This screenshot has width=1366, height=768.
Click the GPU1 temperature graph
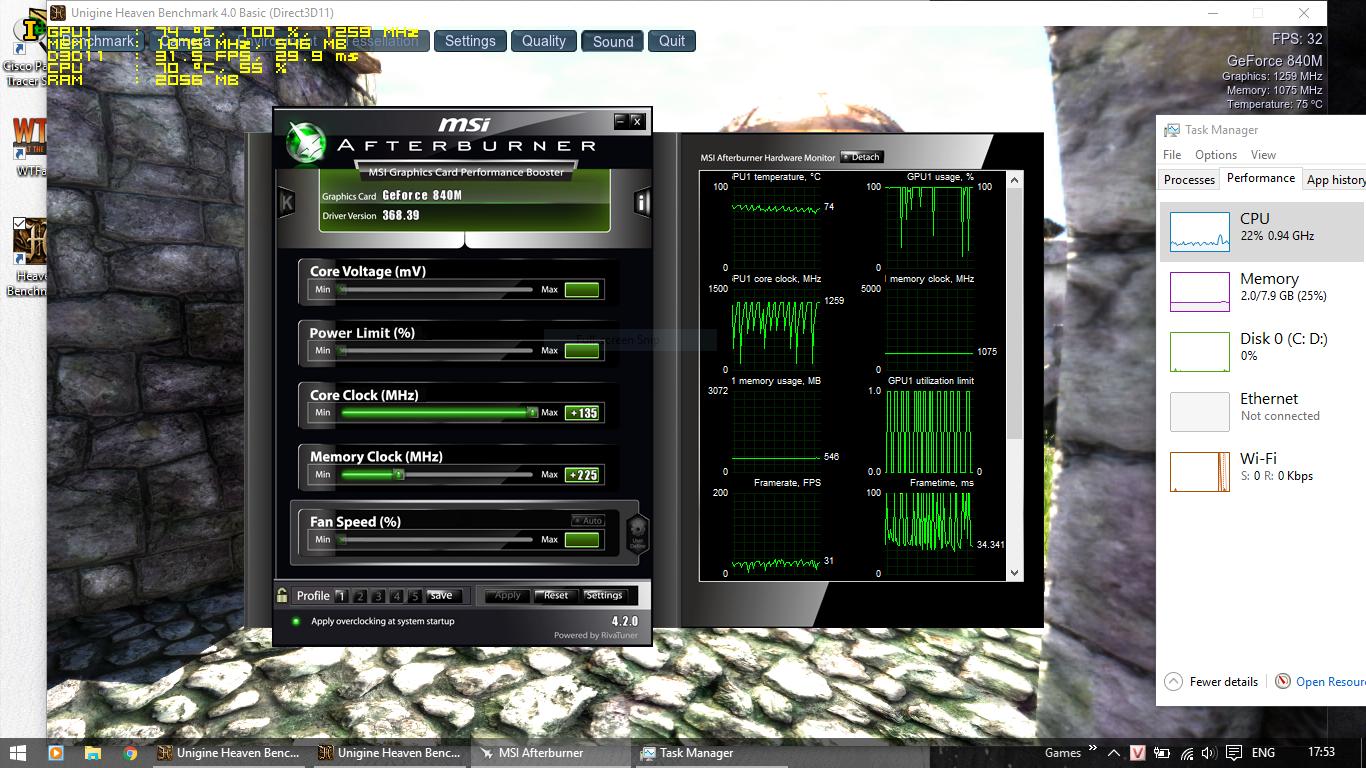[x=775, y=227]
